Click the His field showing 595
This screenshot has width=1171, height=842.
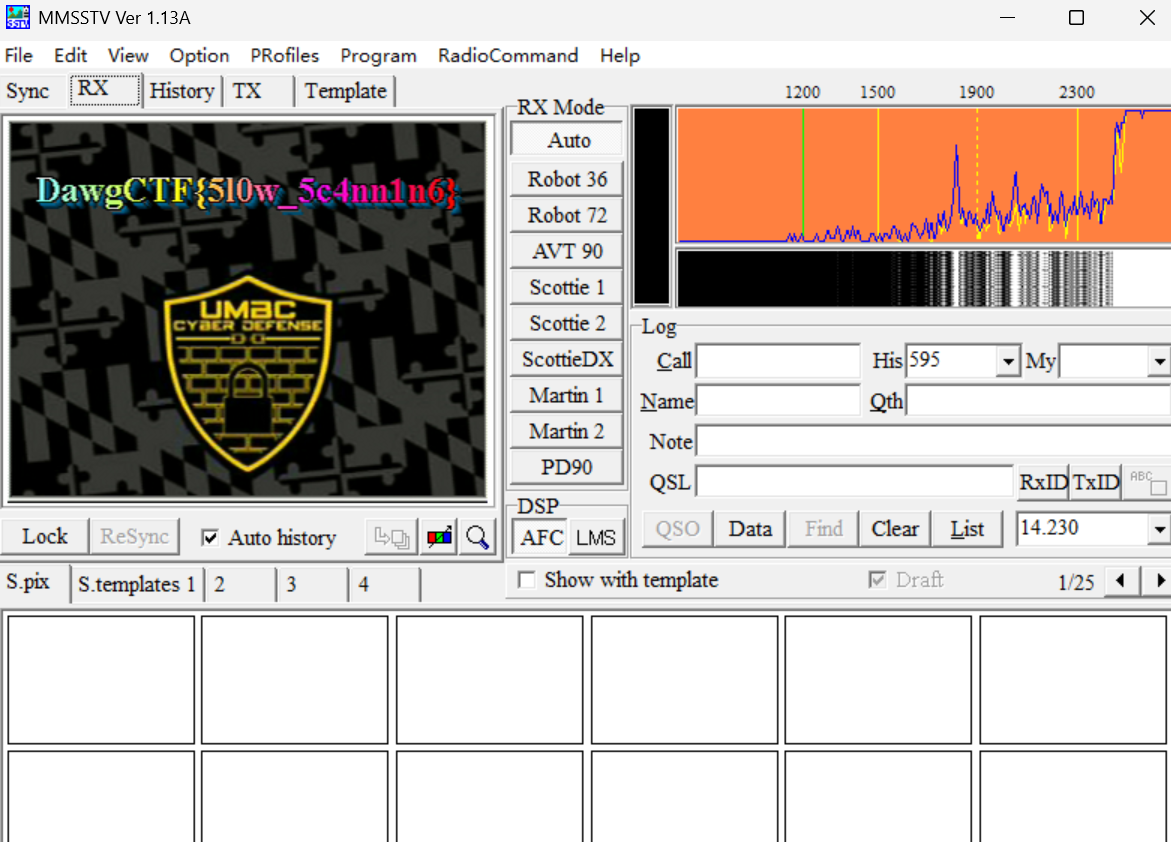951,362
